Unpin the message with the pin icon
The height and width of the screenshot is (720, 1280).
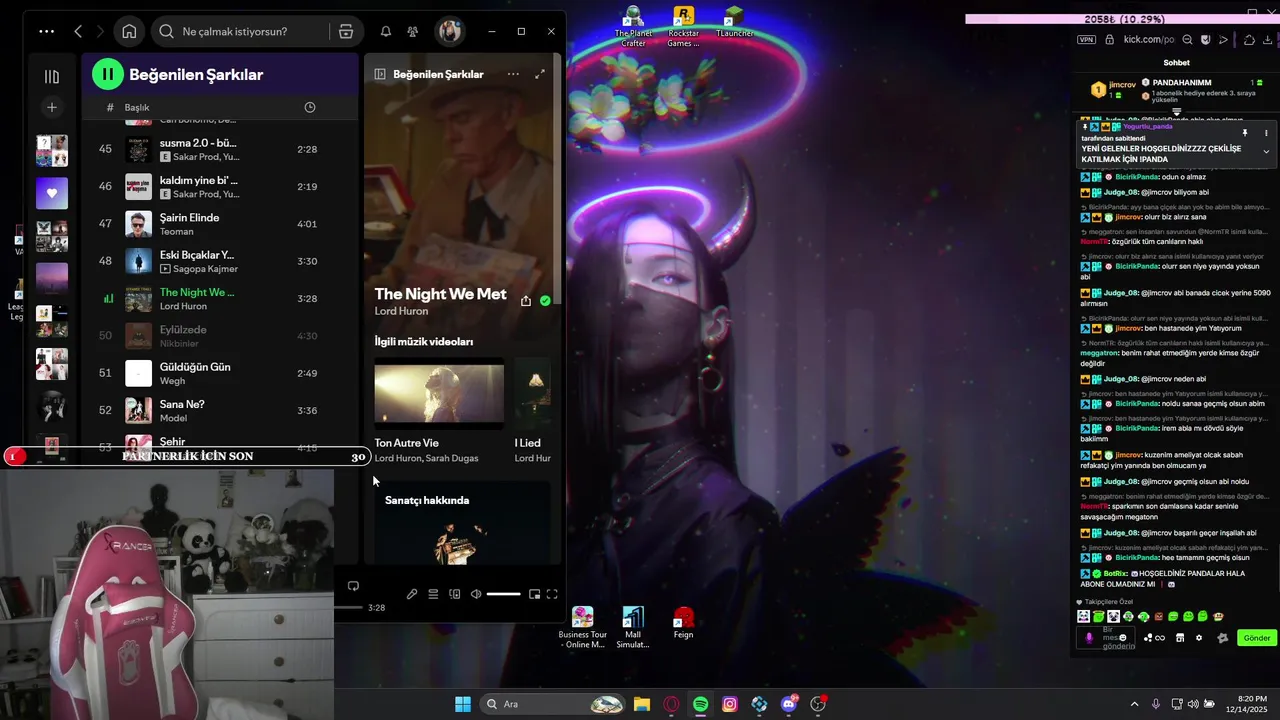pos(1245,133)
